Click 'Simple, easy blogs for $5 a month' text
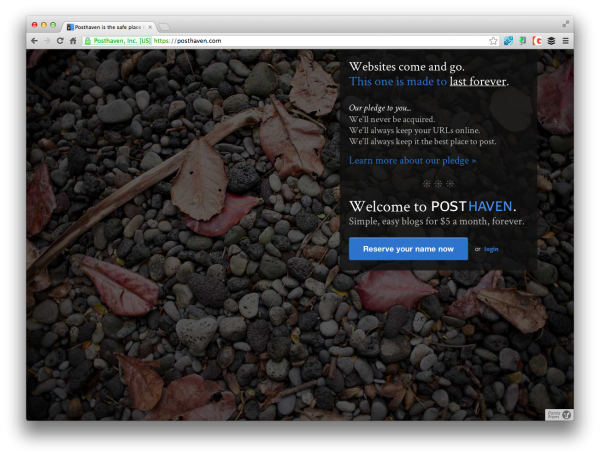 point(418,222)
